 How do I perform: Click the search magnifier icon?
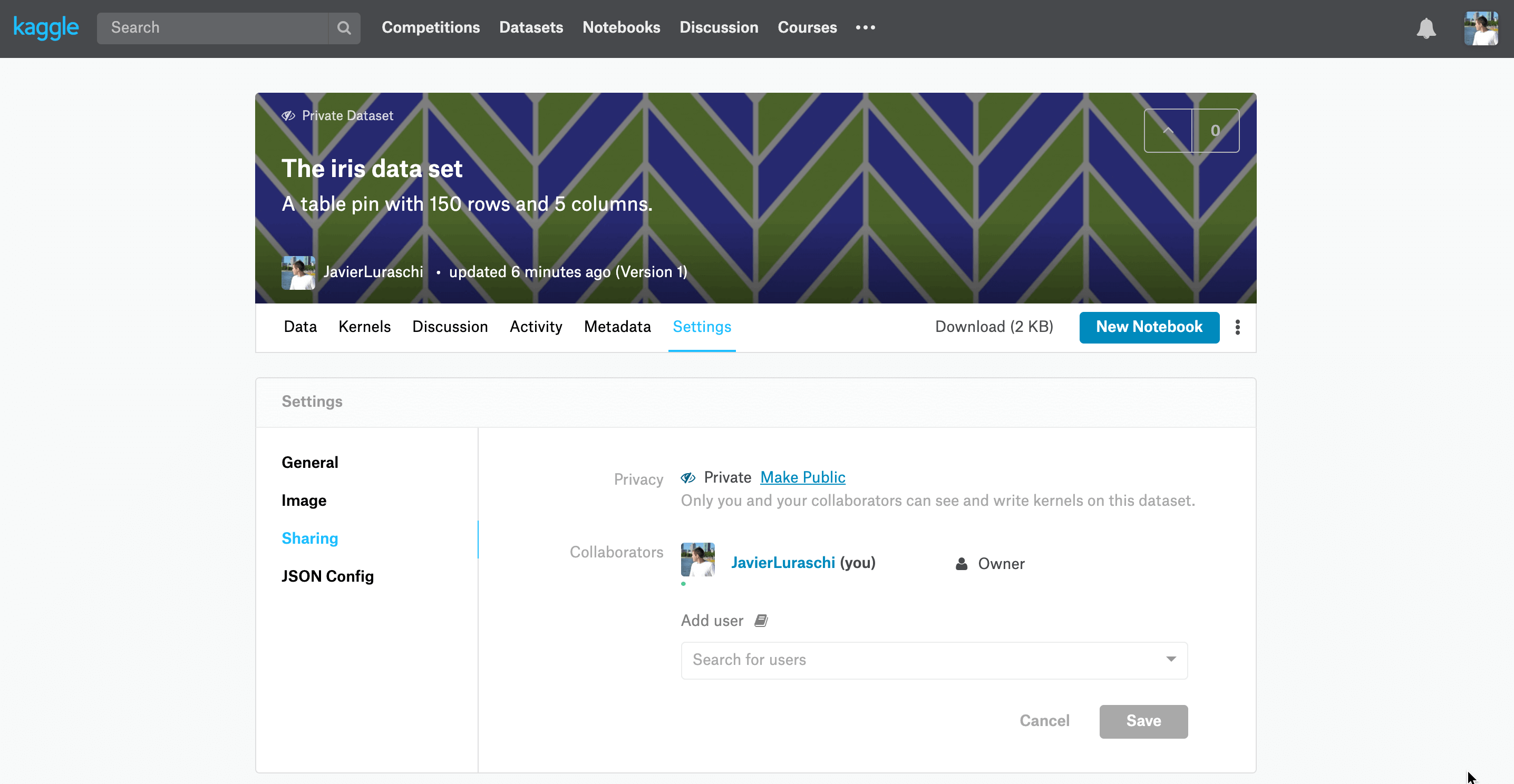(x=344, y=27)
